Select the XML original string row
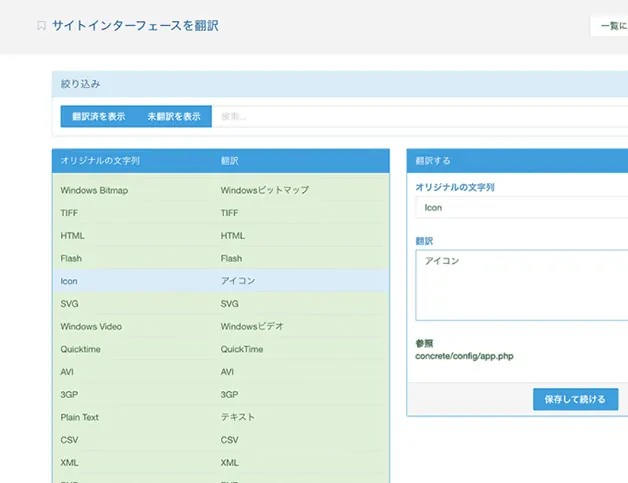This screenshot has width=628, height=483. pyautogui.click(x=221, y=463)
